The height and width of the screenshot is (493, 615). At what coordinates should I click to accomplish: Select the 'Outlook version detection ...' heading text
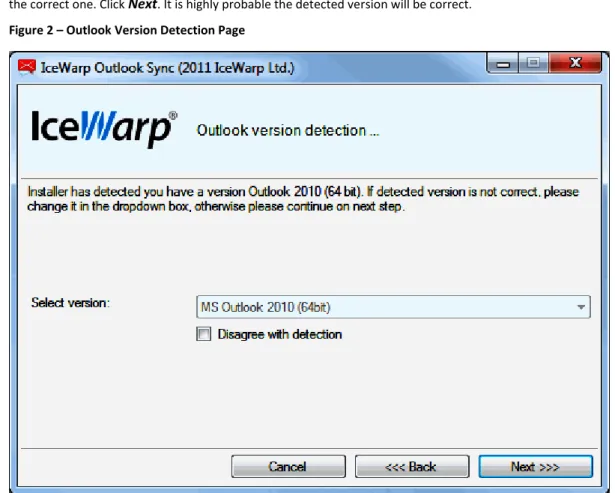[x=288, y=131]
